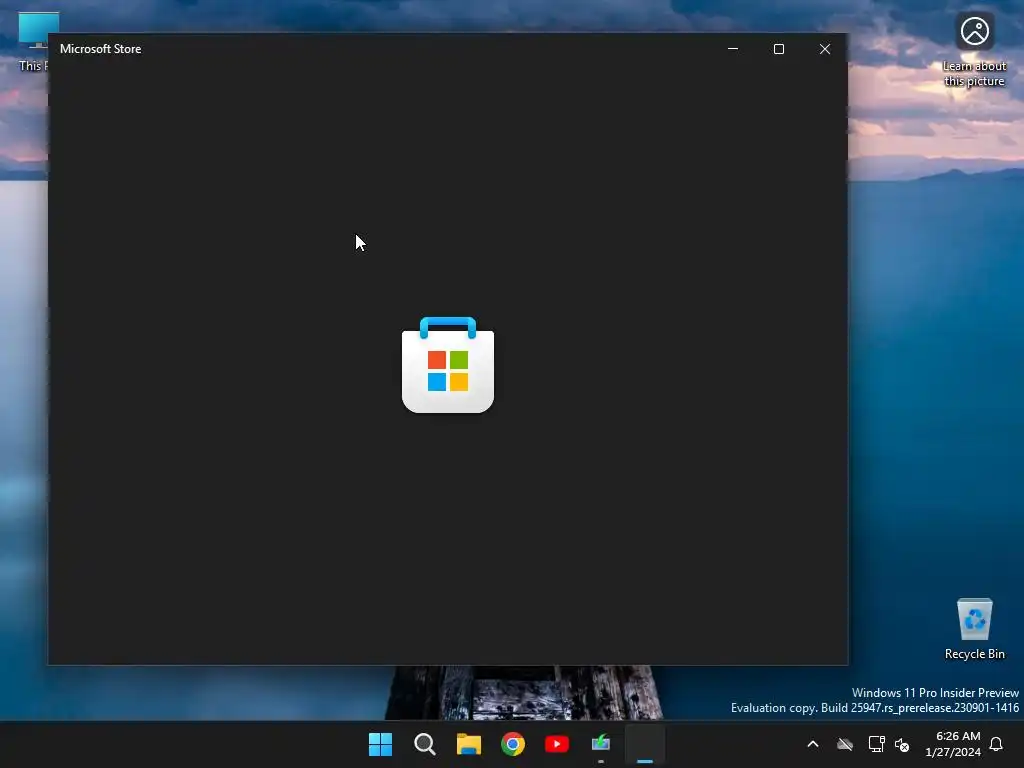The image size is (1024, 768).
Task: Maximize the Microsoft Store window
Action: tap(778, 49)
